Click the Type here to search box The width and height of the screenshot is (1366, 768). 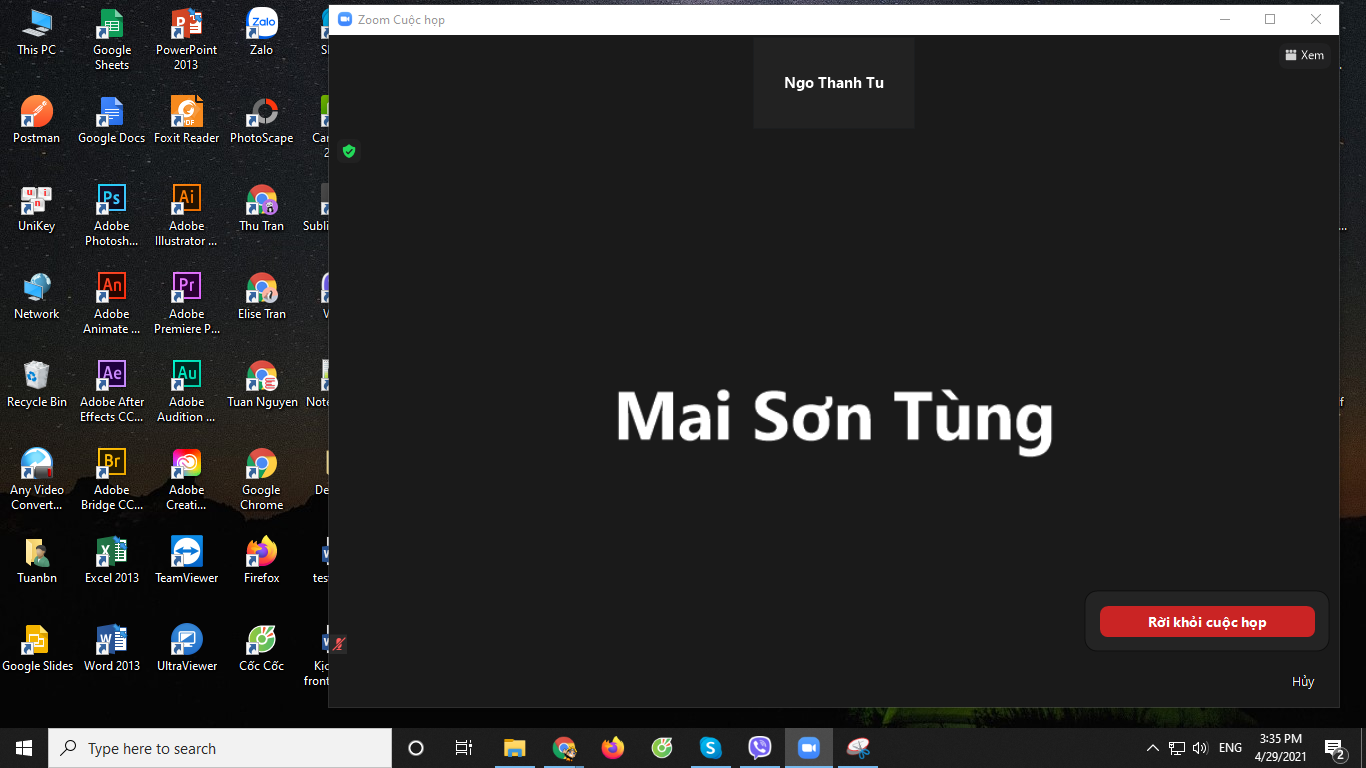pos(220,748)
